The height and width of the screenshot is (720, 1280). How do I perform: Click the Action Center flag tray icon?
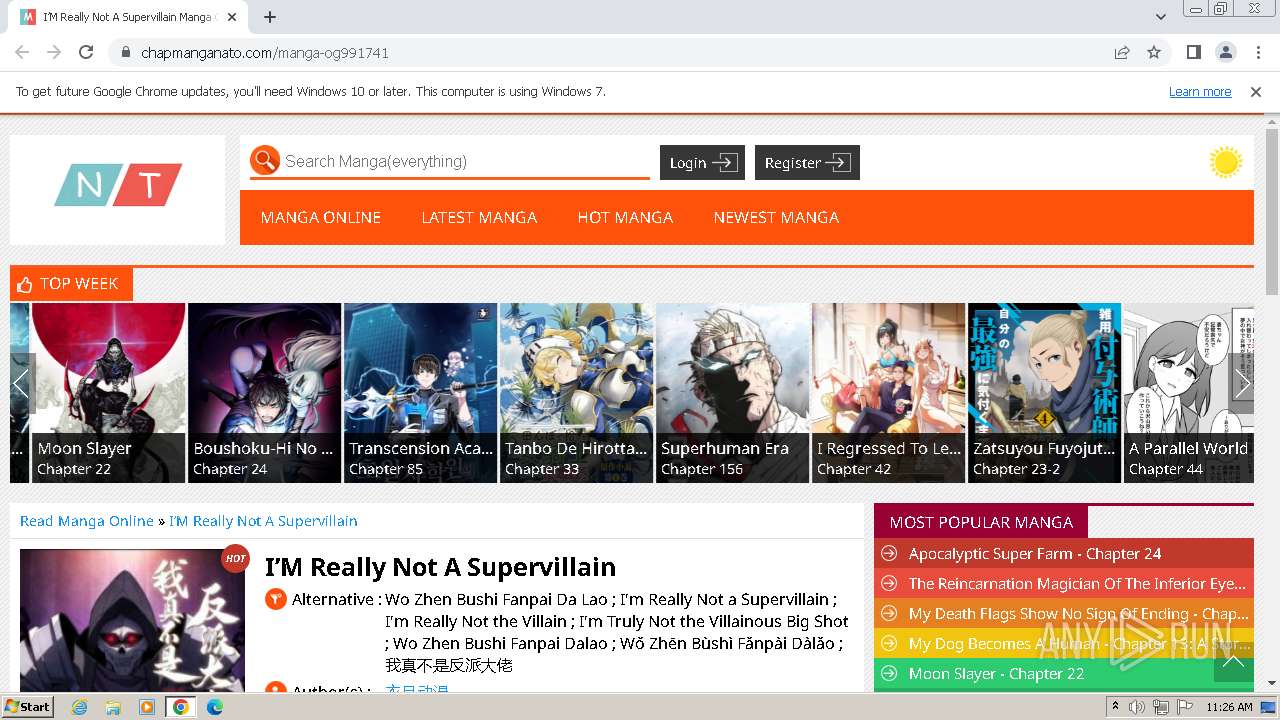[x=1184, y=707]
